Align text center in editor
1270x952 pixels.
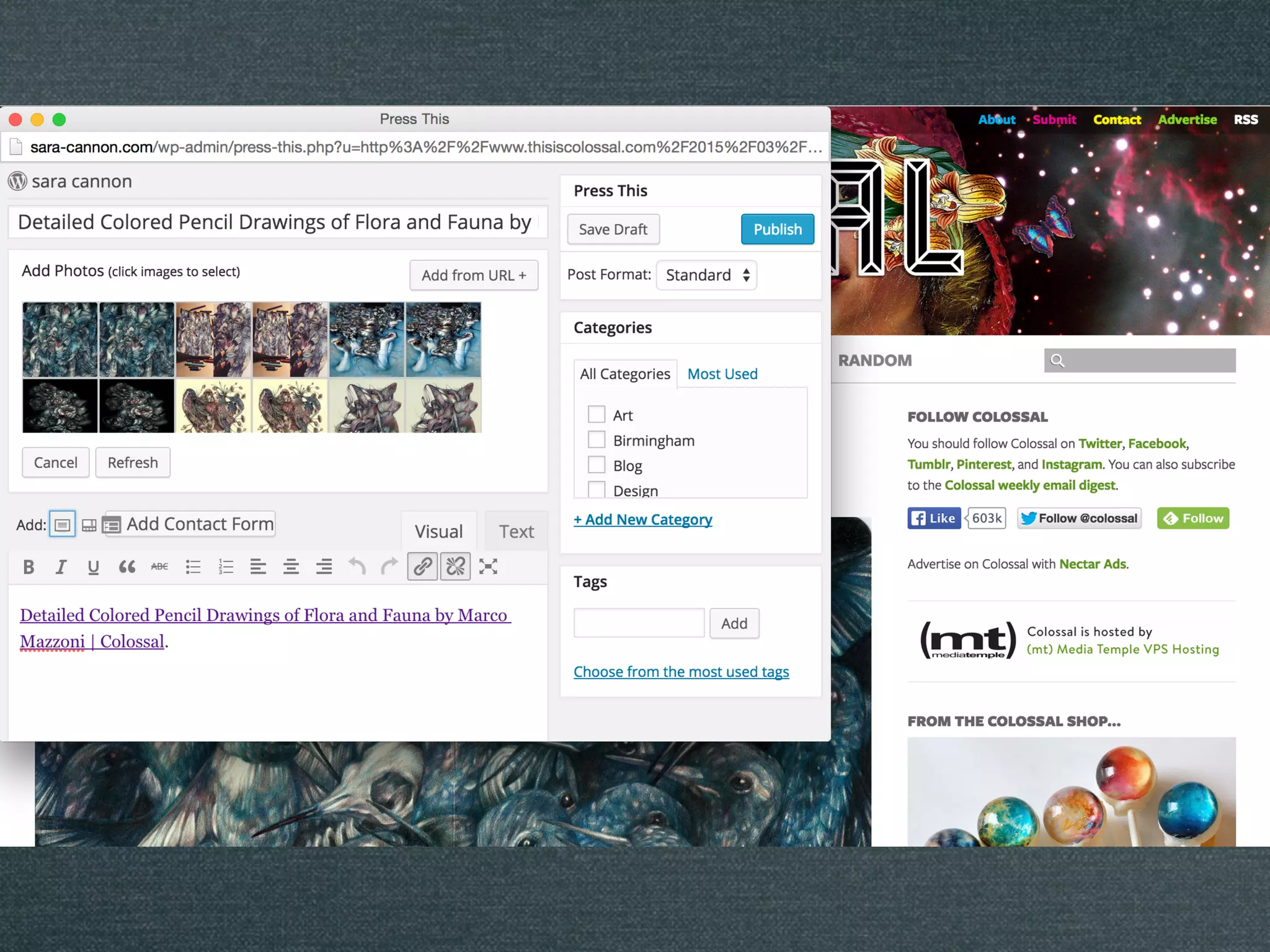click(291, 566)
